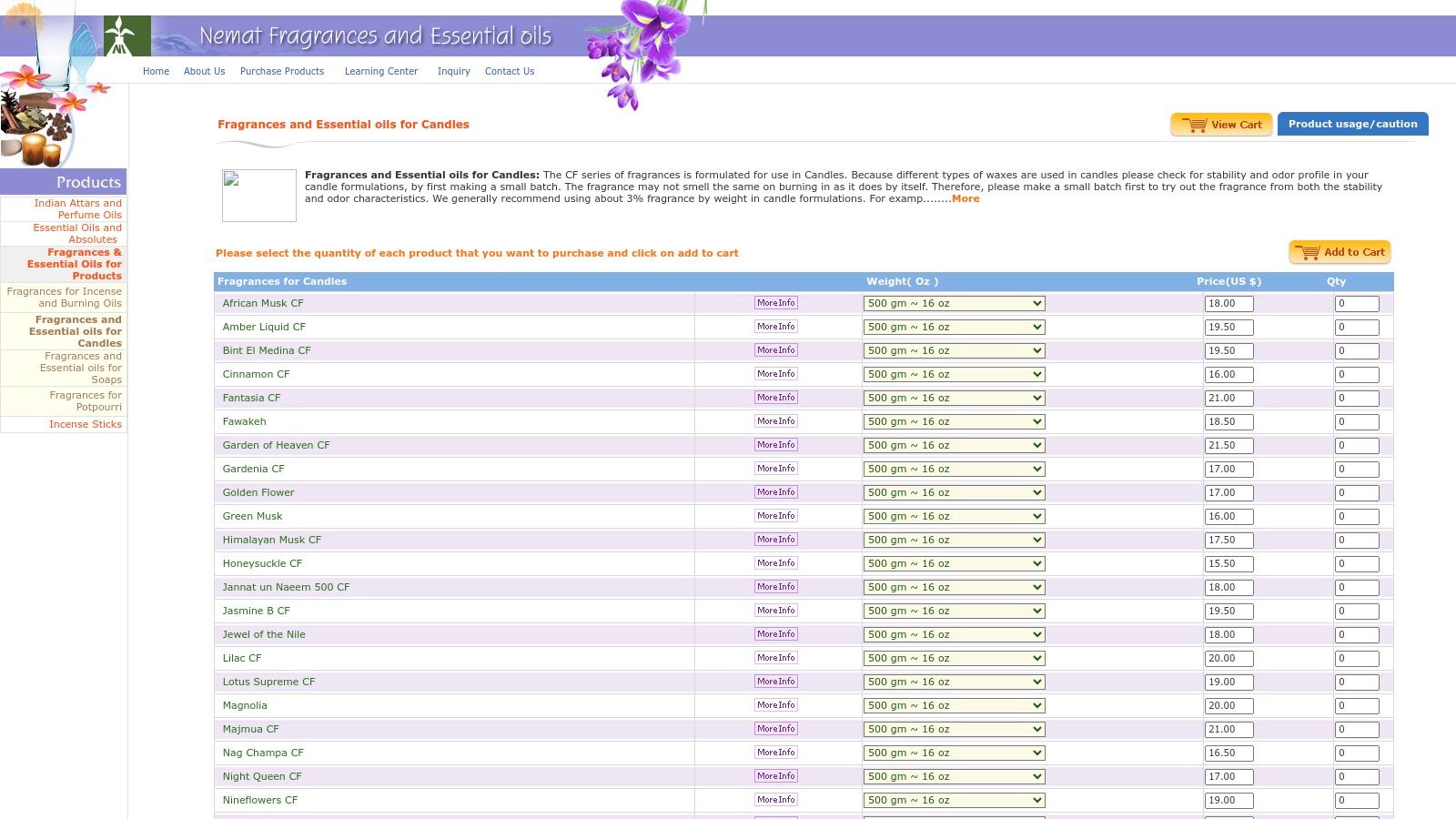Image resolution: width=1456 pixels, height=819 pixels.
Task: Click MoreInfo for Nineflowers CF
Action: pos(776,800)
